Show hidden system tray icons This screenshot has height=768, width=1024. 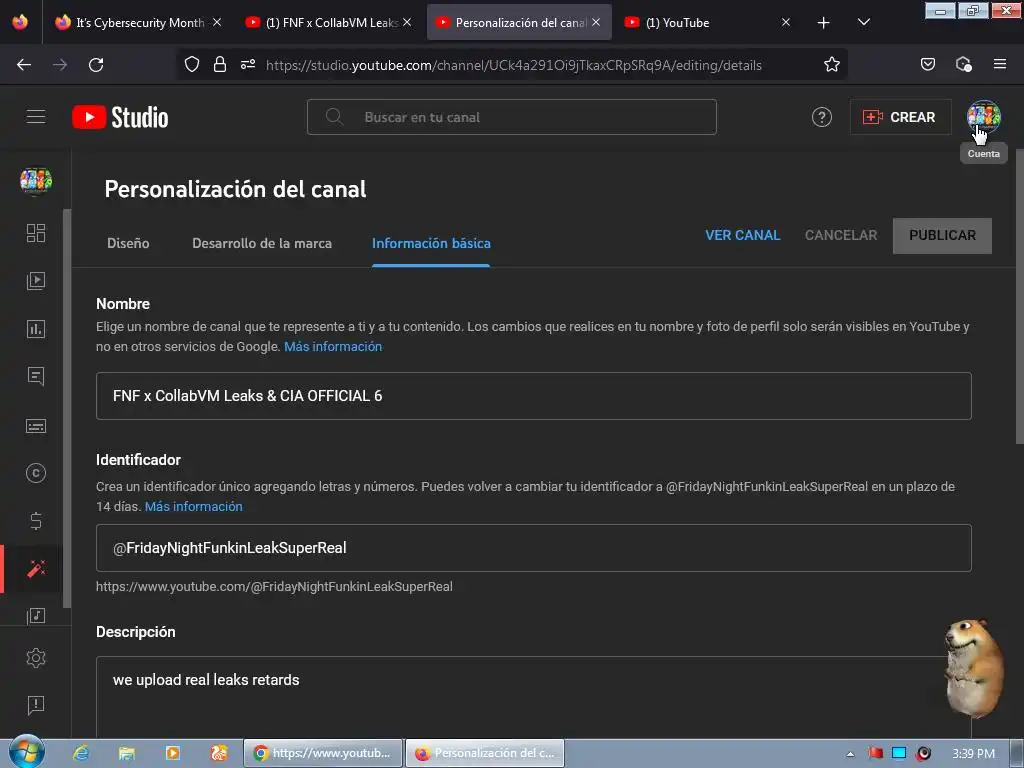click(x=850, y=754)
